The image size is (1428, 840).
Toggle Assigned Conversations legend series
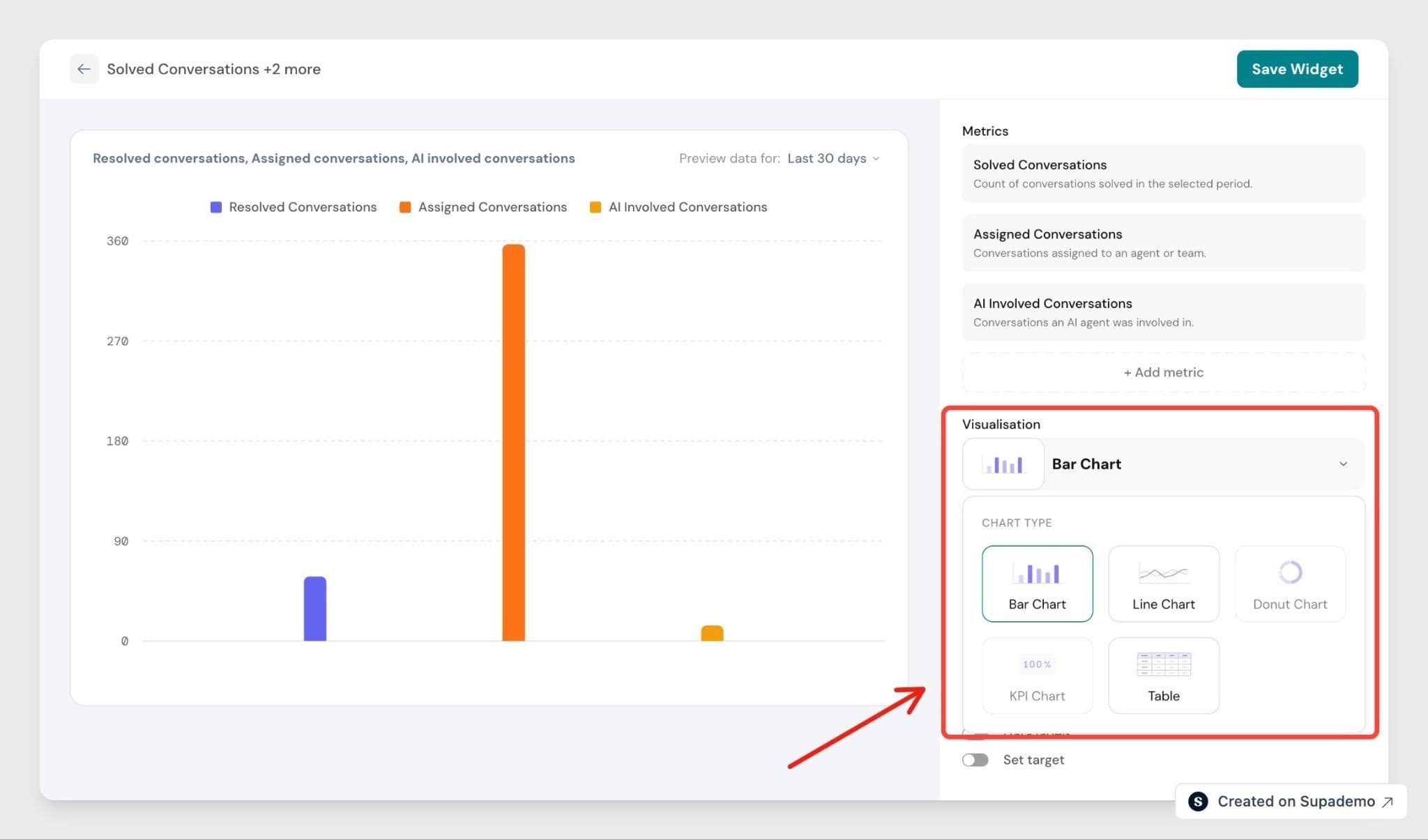pos(483,207)
